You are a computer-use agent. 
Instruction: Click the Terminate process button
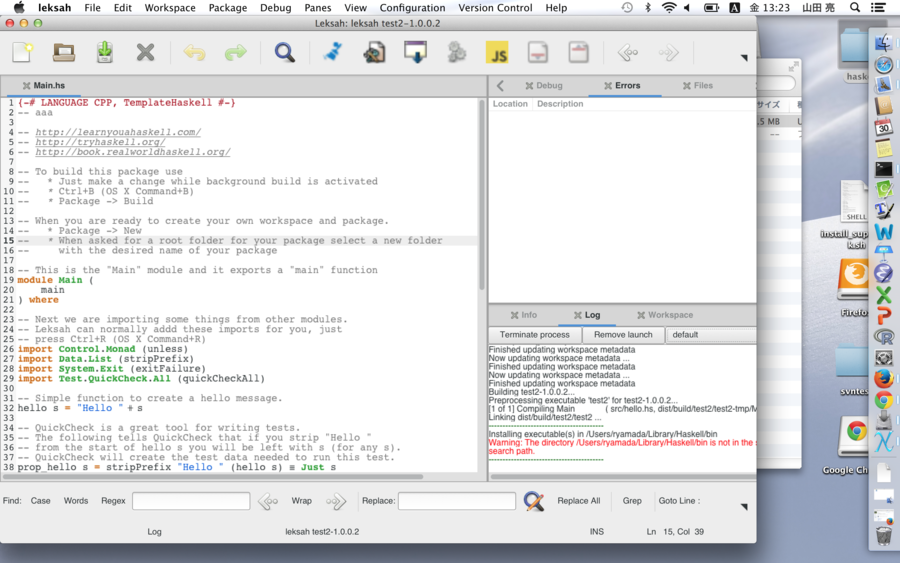[535, 335]
